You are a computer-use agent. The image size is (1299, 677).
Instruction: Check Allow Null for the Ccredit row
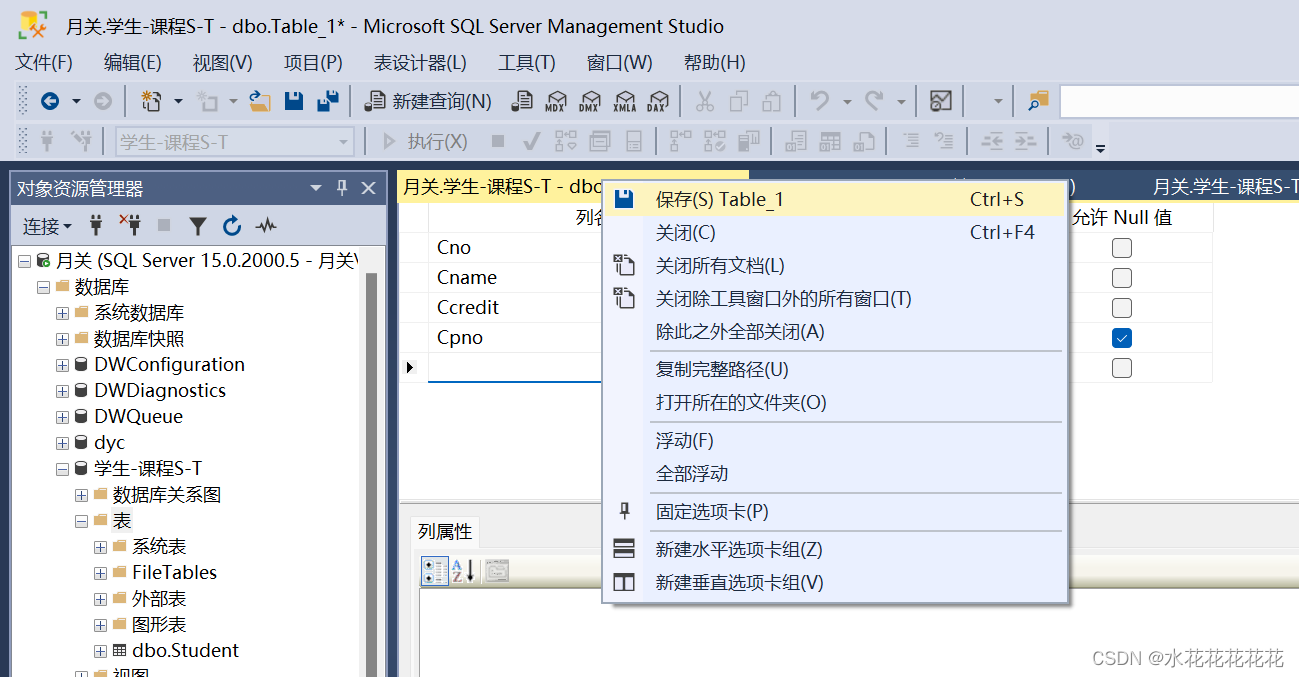point(1122,308)
